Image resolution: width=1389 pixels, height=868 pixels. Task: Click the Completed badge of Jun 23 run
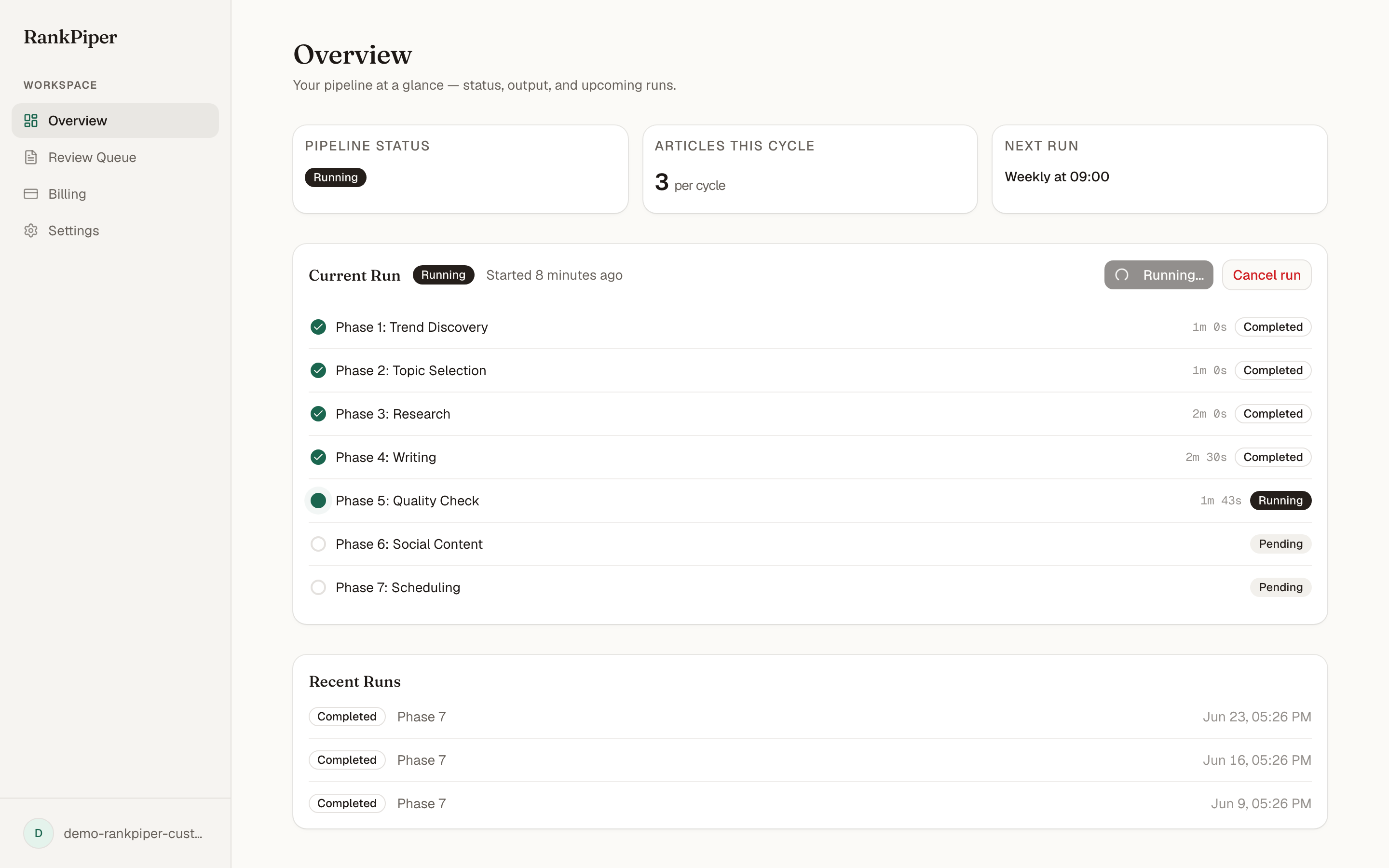tap(347, 717)
